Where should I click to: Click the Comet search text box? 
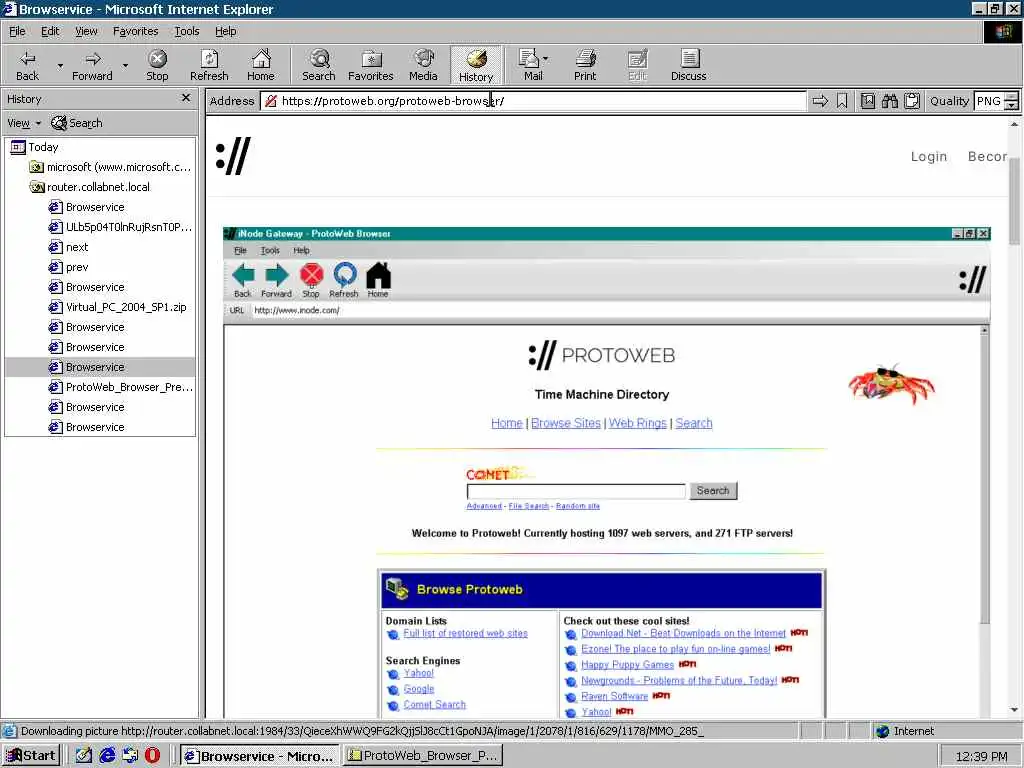576,491
